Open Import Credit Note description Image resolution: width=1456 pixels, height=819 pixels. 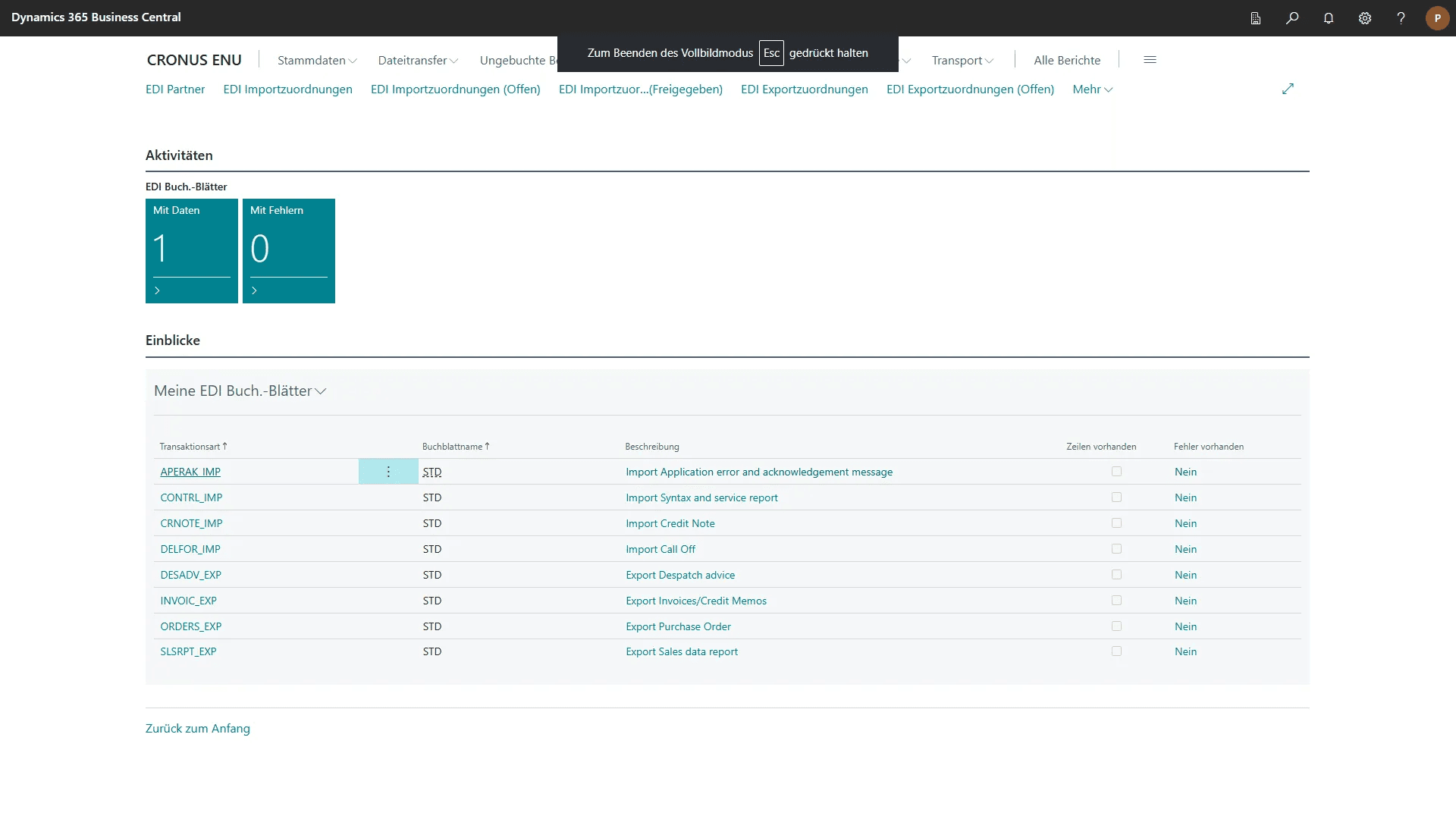coord(670,523)
